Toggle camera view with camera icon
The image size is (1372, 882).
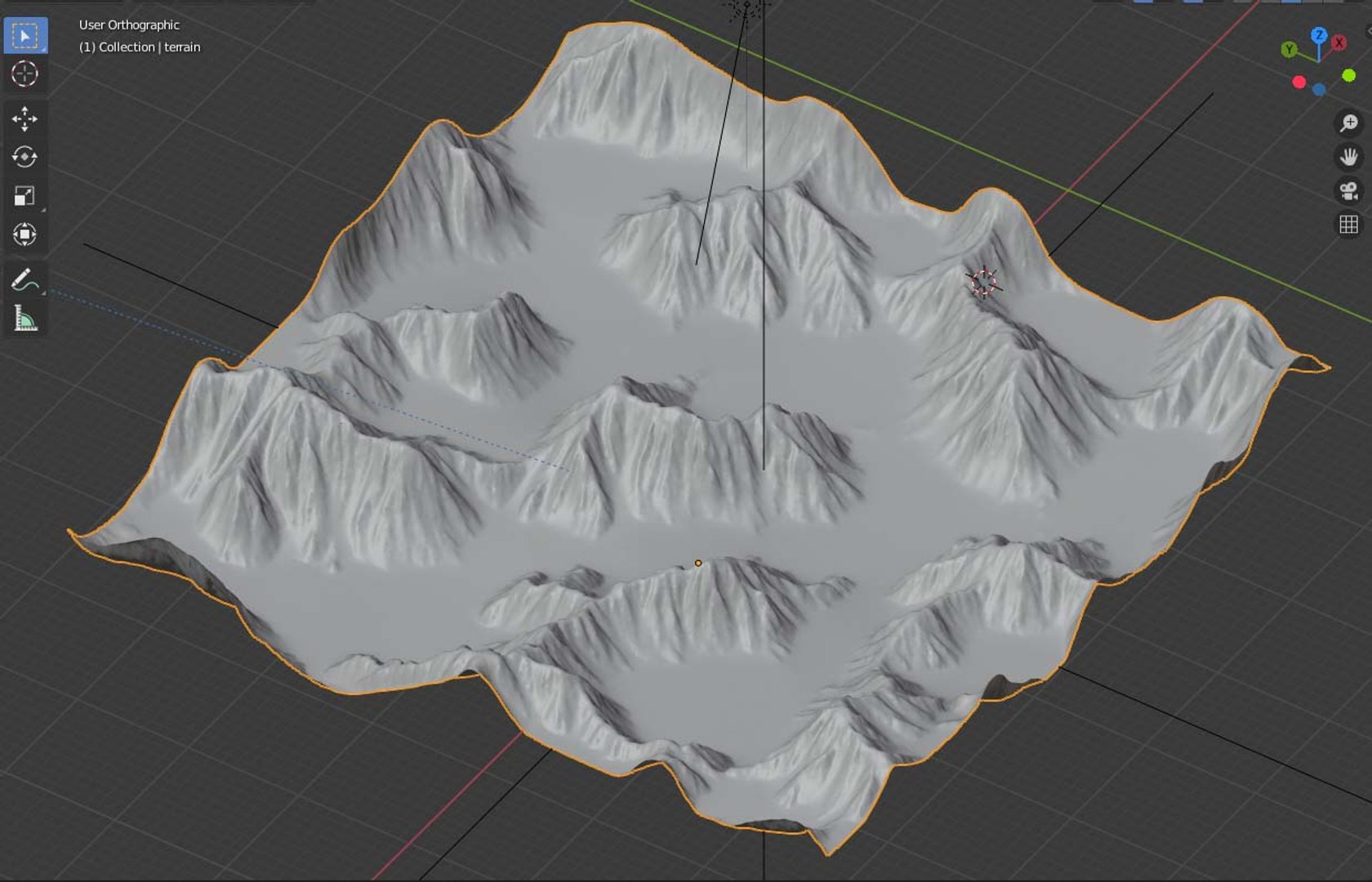click(x=1348, y=190)
